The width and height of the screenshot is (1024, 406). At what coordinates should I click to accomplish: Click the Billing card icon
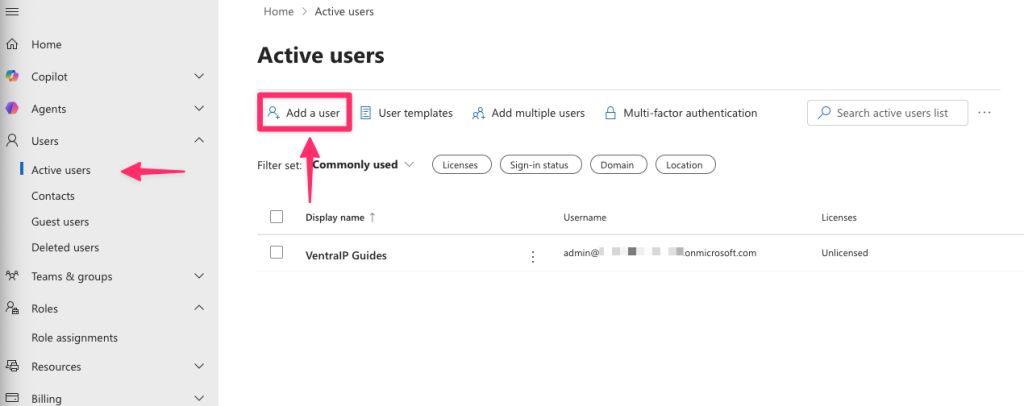tap(12, 398)
